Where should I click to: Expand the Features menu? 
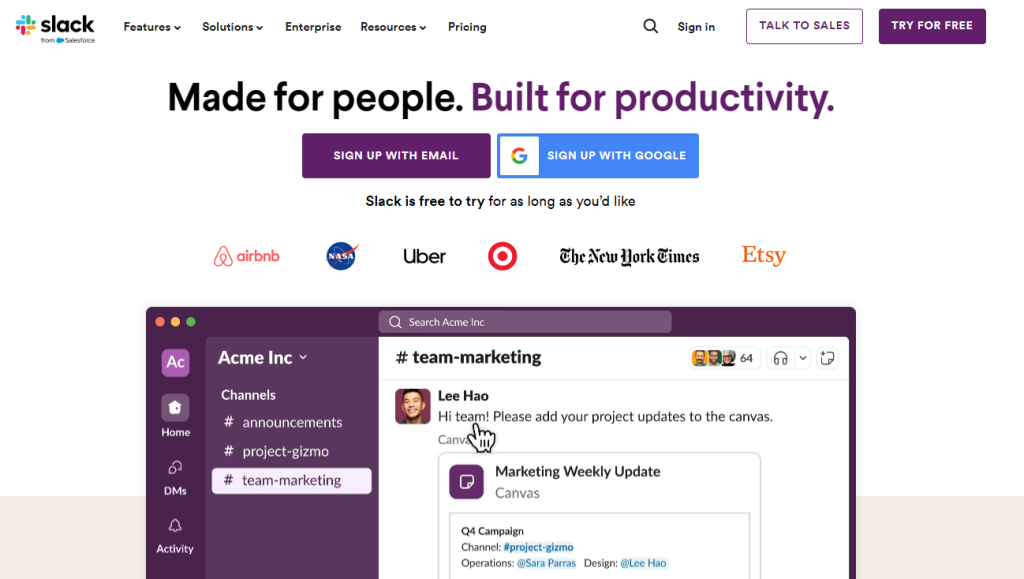152,27
